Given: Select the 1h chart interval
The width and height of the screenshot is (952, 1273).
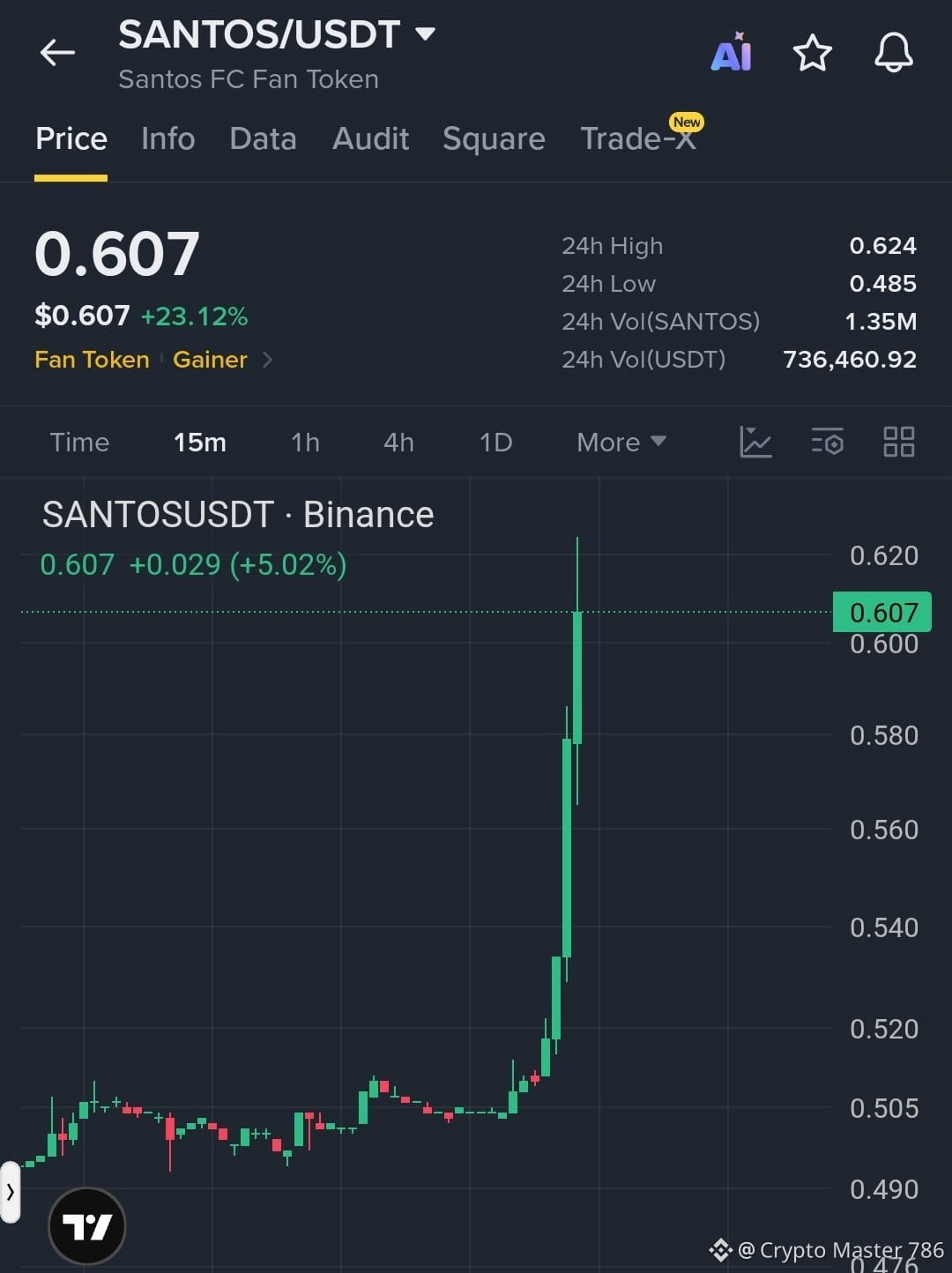Looking at the screenshot, I should (x=306, y=443).
